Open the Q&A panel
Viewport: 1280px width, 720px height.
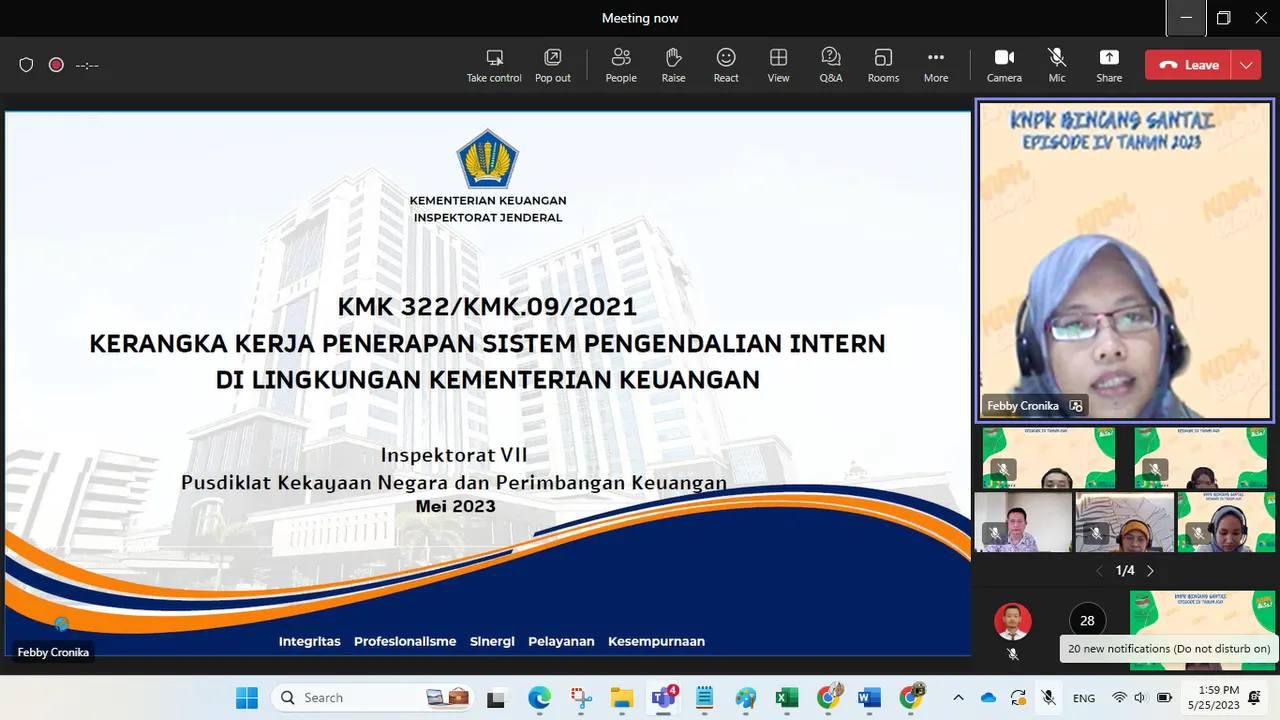(831, 65)
